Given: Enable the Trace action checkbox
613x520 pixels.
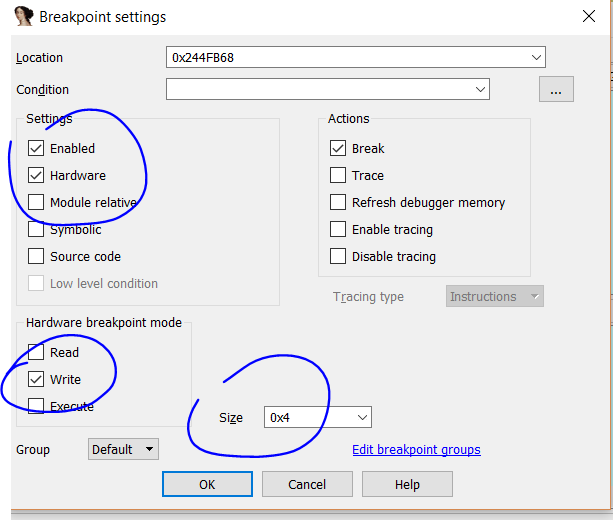Looking at the screenshot, I should point(339,176).
